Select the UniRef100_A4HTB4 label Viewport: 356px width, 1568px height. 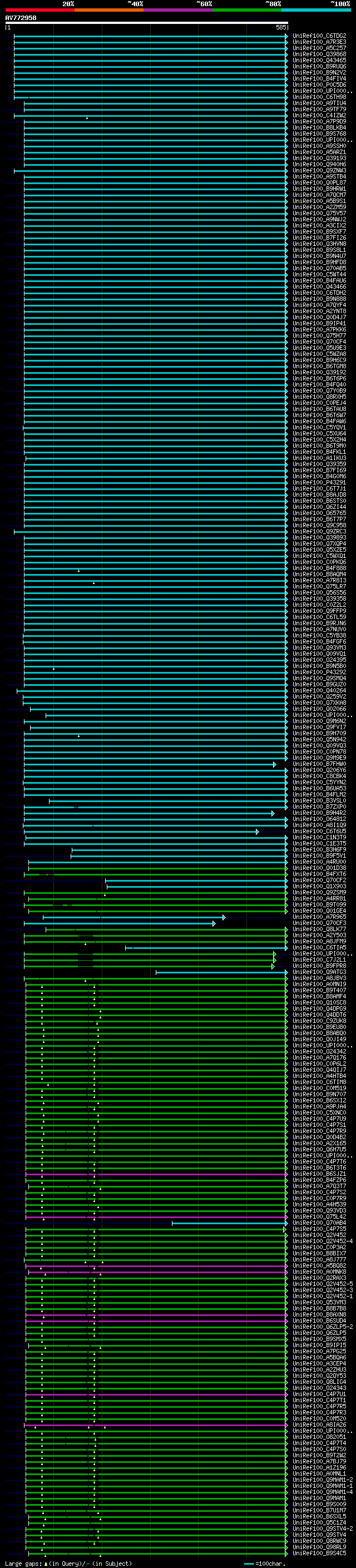319,1076
